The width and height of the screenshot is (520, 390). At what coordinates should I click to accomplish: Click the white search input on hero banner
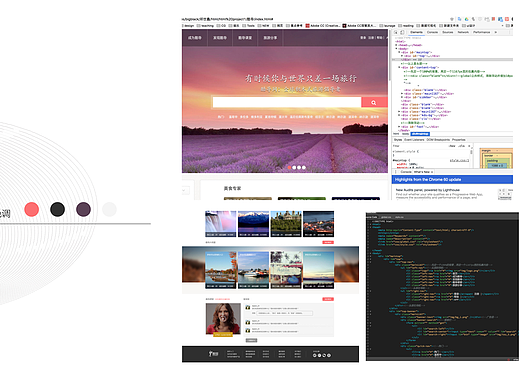pyautogui.click(x=287, y=102)
